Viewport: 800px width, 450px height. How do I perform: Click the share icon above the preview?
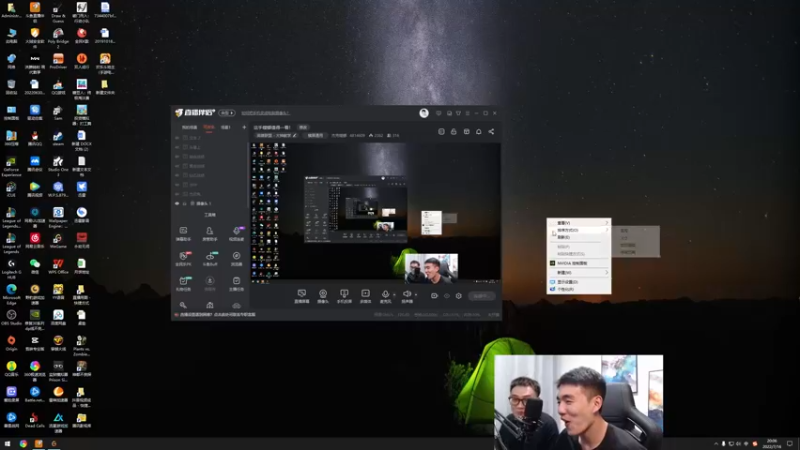click(x=491, y=132)
